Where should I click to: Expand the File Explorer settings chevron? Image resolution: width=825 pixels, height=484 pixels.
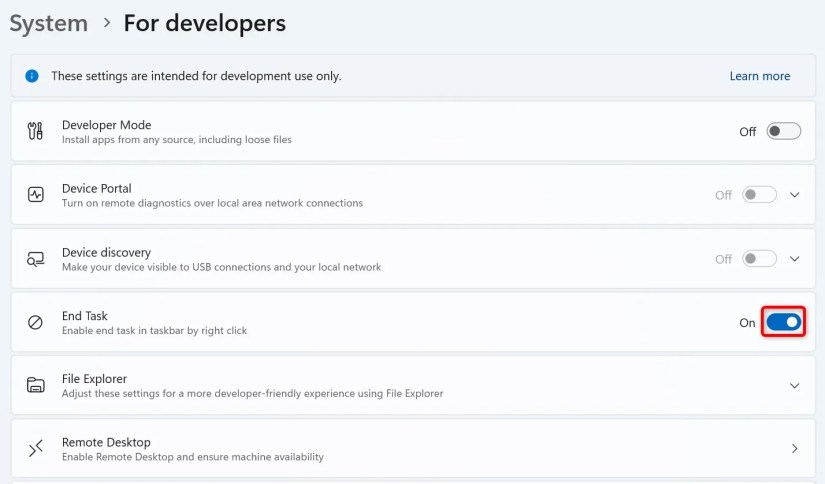[x=795, y=386]
